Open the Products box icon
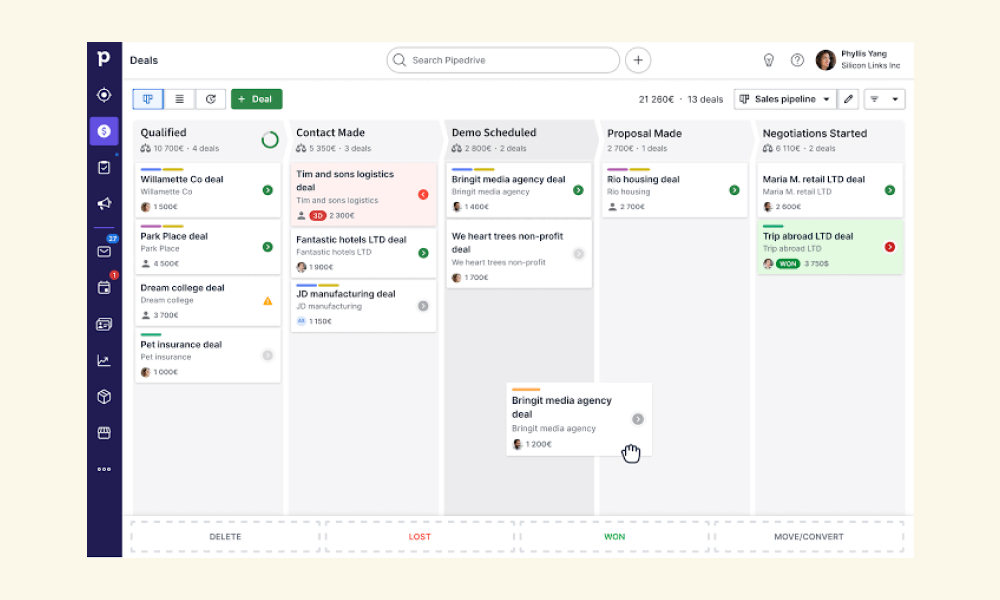The image size is (1000, 600). (x=104, y=397)
